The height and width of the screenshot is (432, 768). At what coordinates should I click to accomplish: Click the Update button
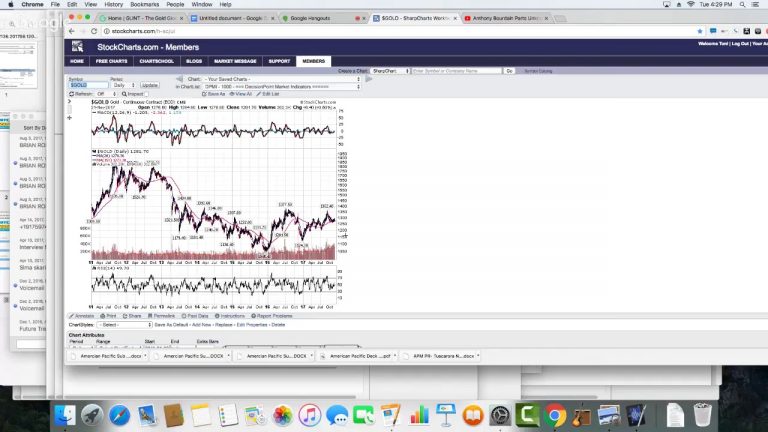tap(149, 85)
